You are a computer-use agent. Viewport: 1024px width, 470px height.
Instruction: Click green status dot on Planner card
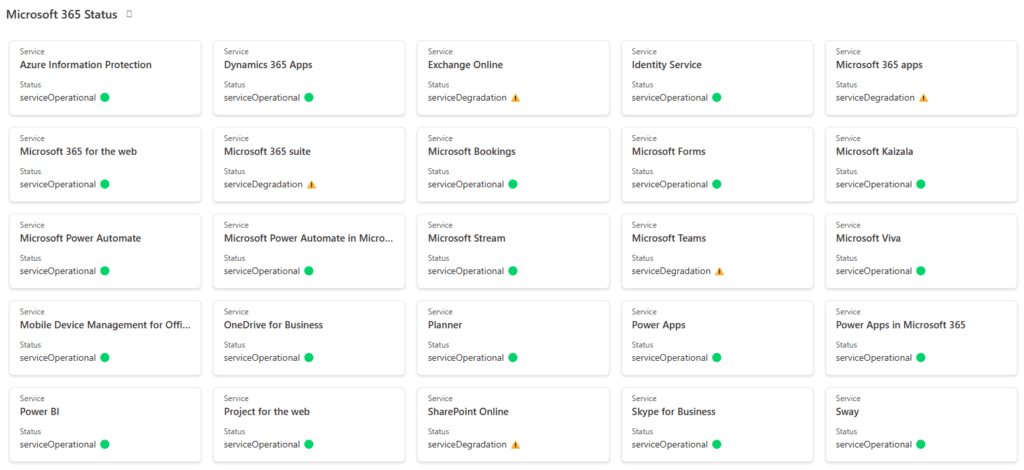(x=513, y=358)
